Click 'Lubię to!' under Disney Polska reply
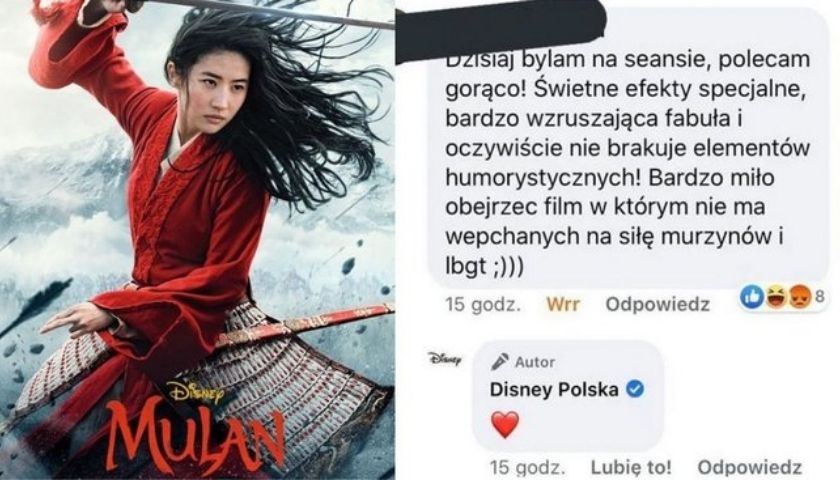Image resolution: width=840 pixels, height=480 pixels. [x=631, y=467]
